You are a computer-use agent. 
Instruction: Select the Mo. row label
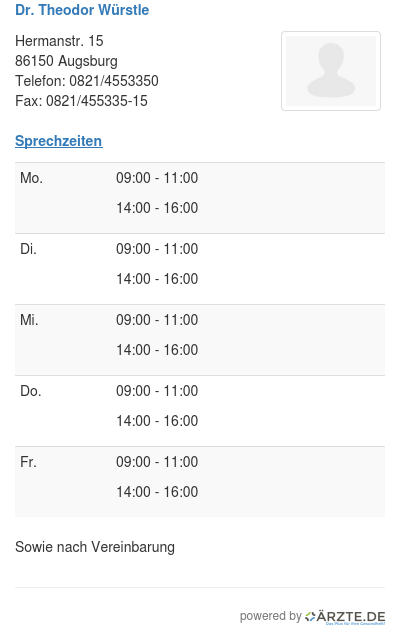pos(31,178)
